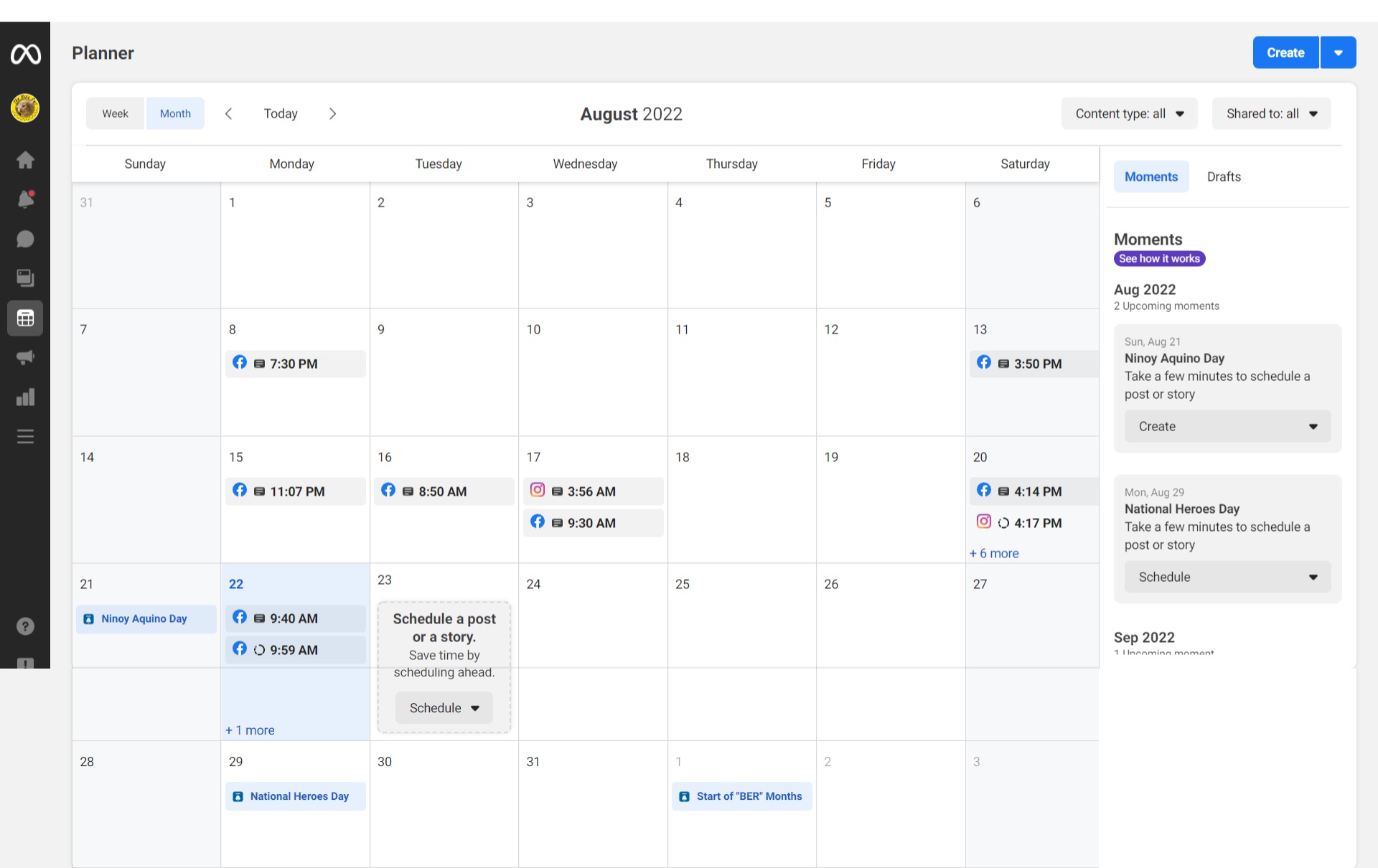Open the 3:56 AM Instagram post
This screenshot has height=868, width=1378.
pyautogui.click(x=592, y=491)
